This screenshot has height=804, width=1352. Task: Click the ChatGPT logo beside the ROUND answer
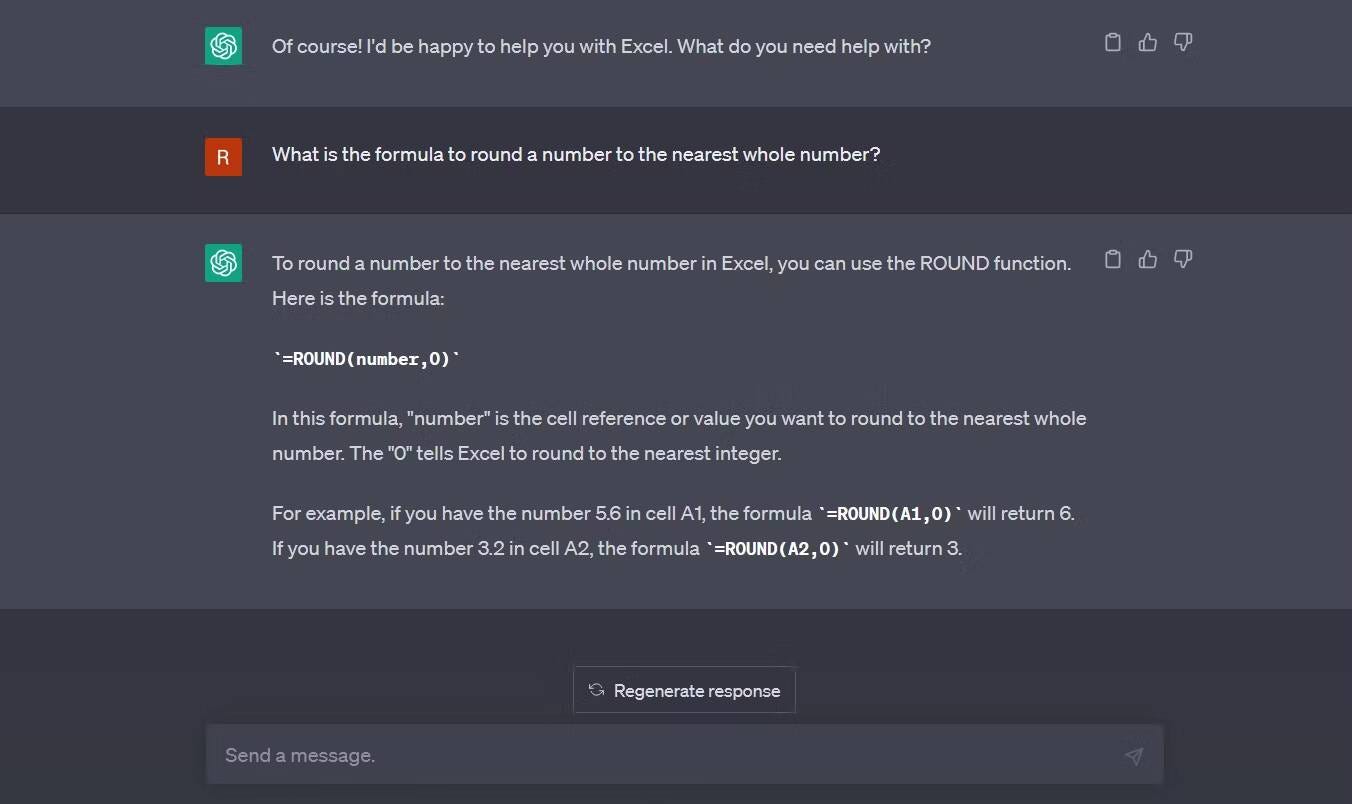coord(223,263)
